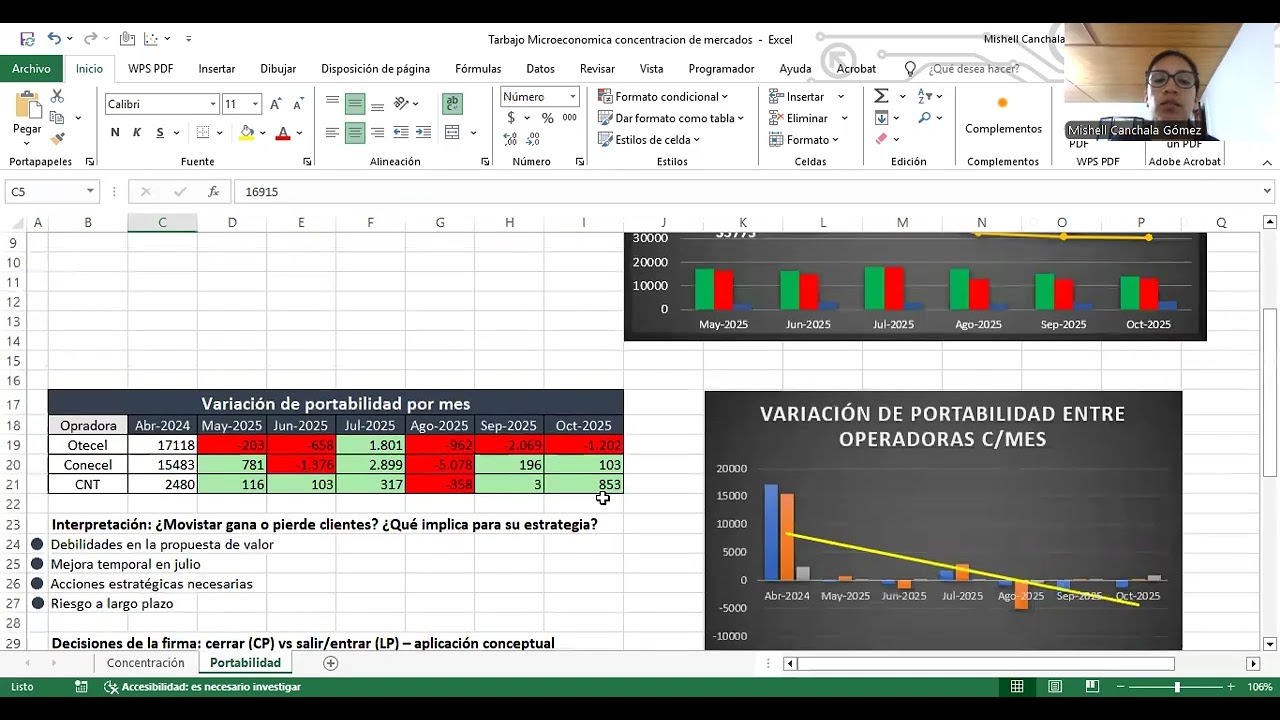Increase decimal places

pyautogui.click(x=510, y=140)
